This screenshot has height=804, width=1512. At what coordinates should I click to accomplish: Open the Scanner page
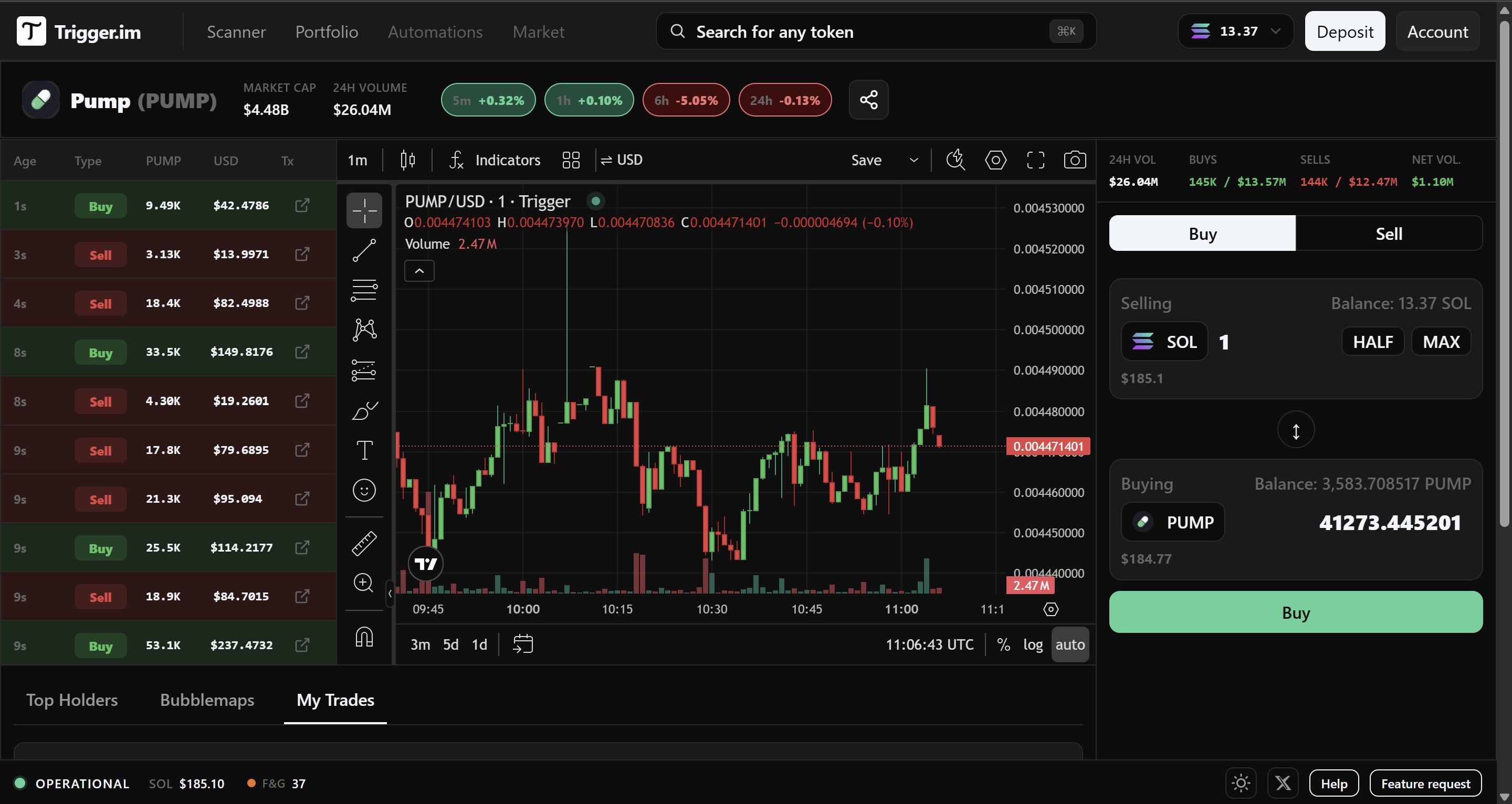[237, 31]
